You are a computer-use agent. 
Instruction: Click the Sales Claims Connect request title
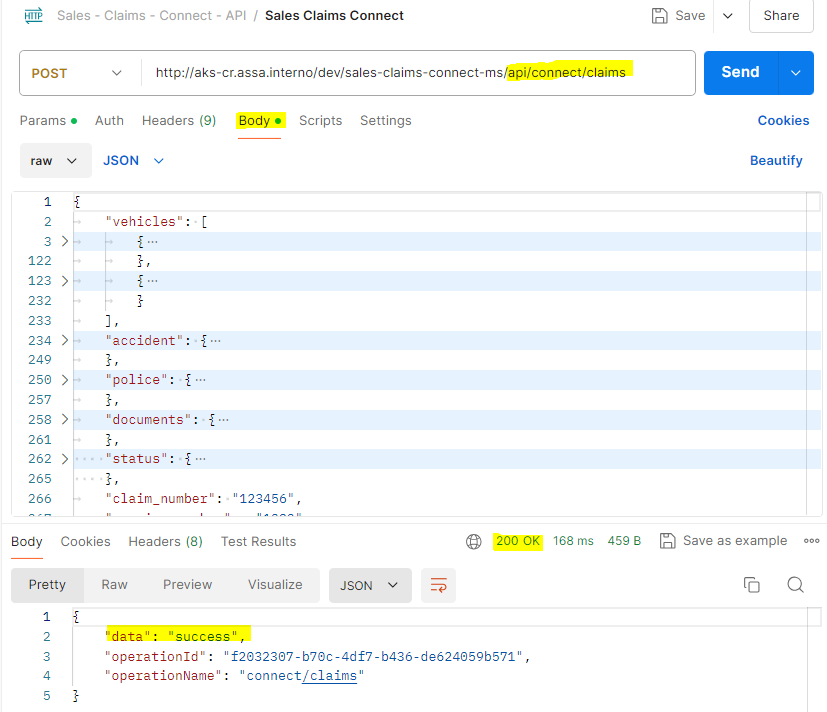pyautogui.click(x=334, y=16)
